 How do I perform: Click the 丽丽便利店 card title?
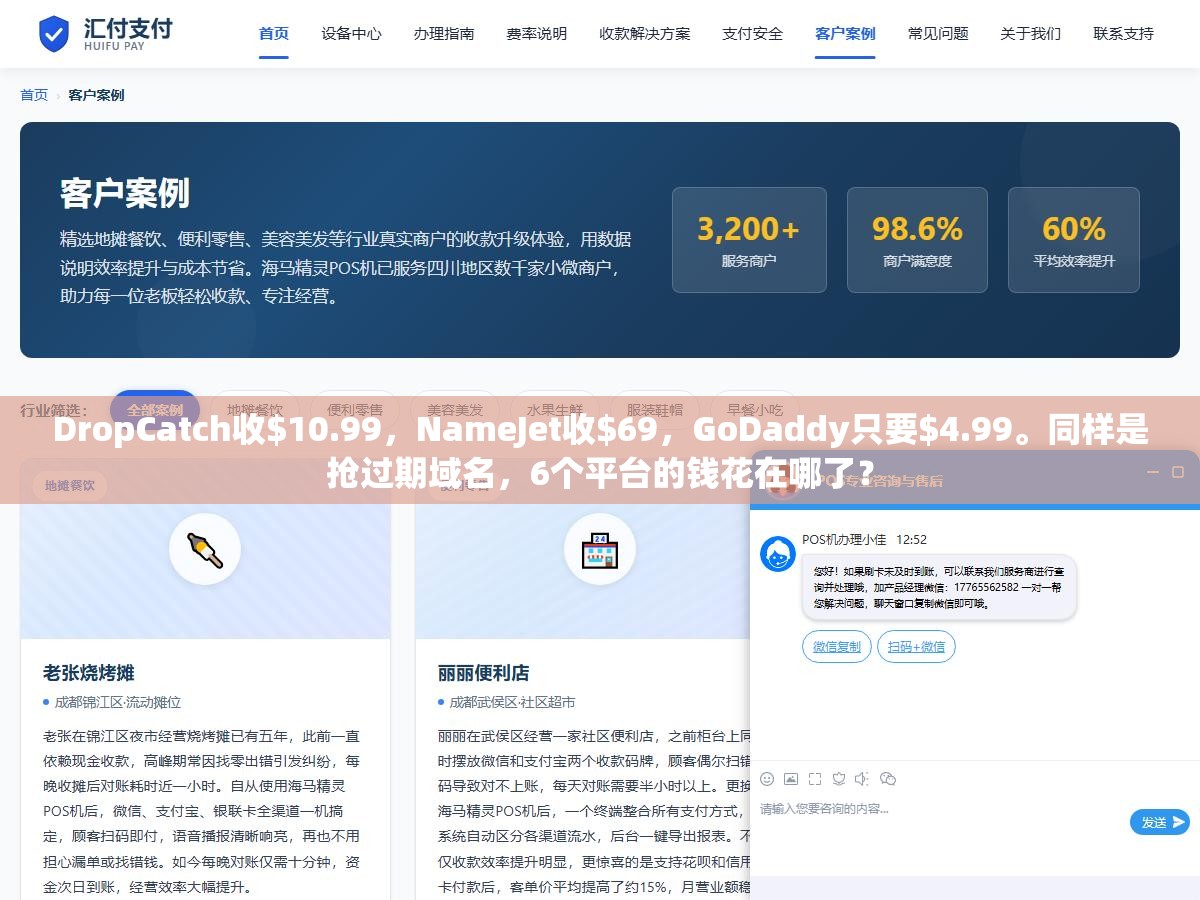pyautogui.click(x=484, y=672)
